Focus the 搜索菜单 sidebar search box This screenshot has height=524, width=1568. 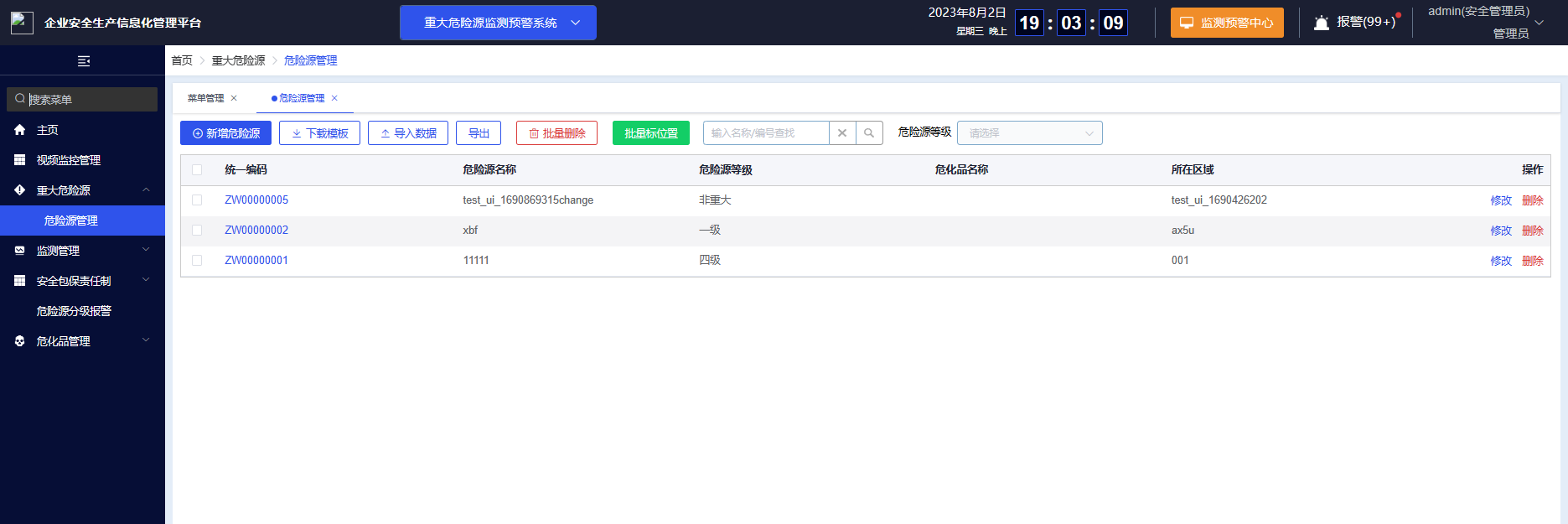click(x=82, y=99)
